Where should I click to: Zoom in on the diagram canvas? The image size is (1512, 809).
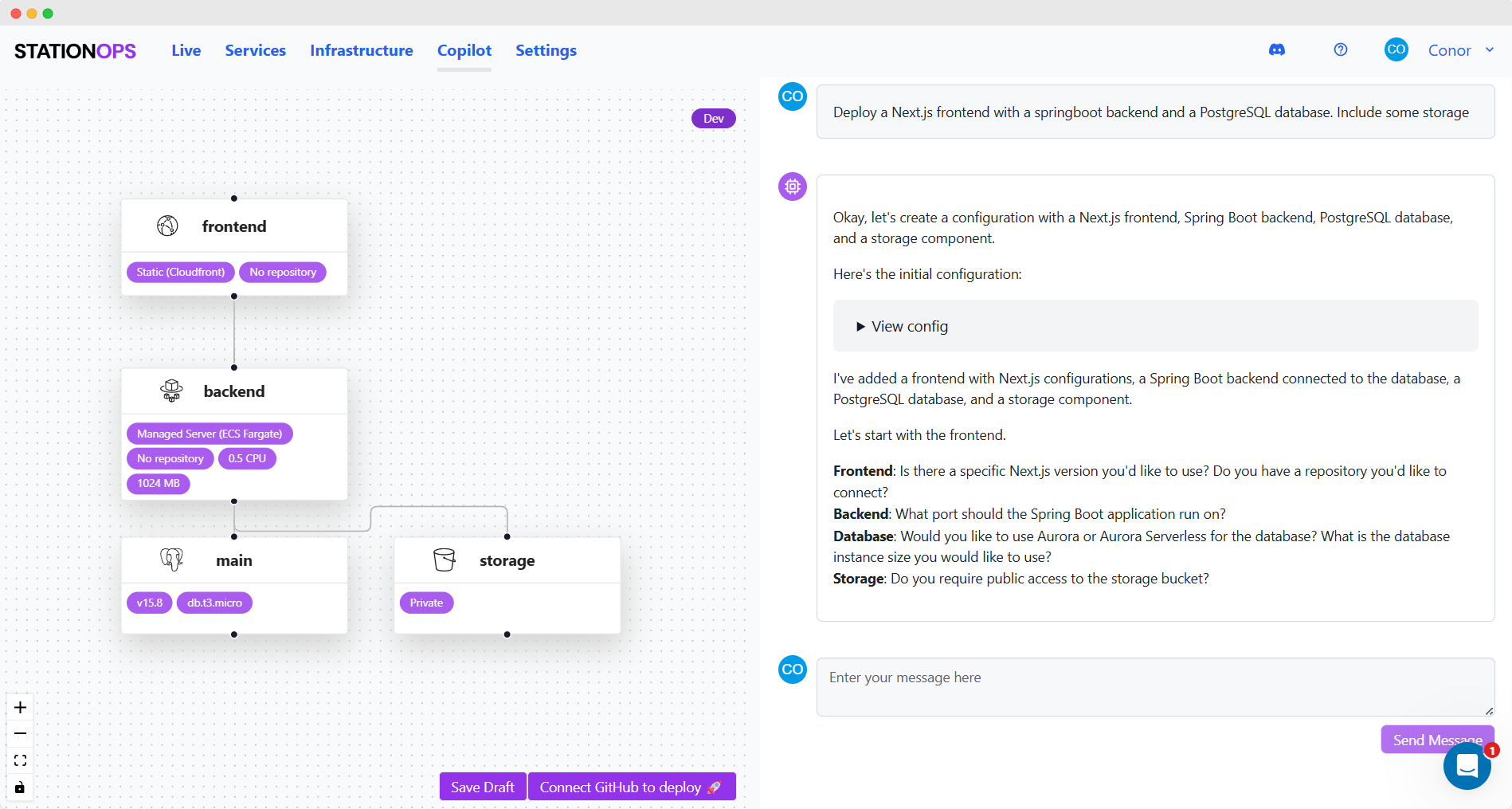[20, 707]
